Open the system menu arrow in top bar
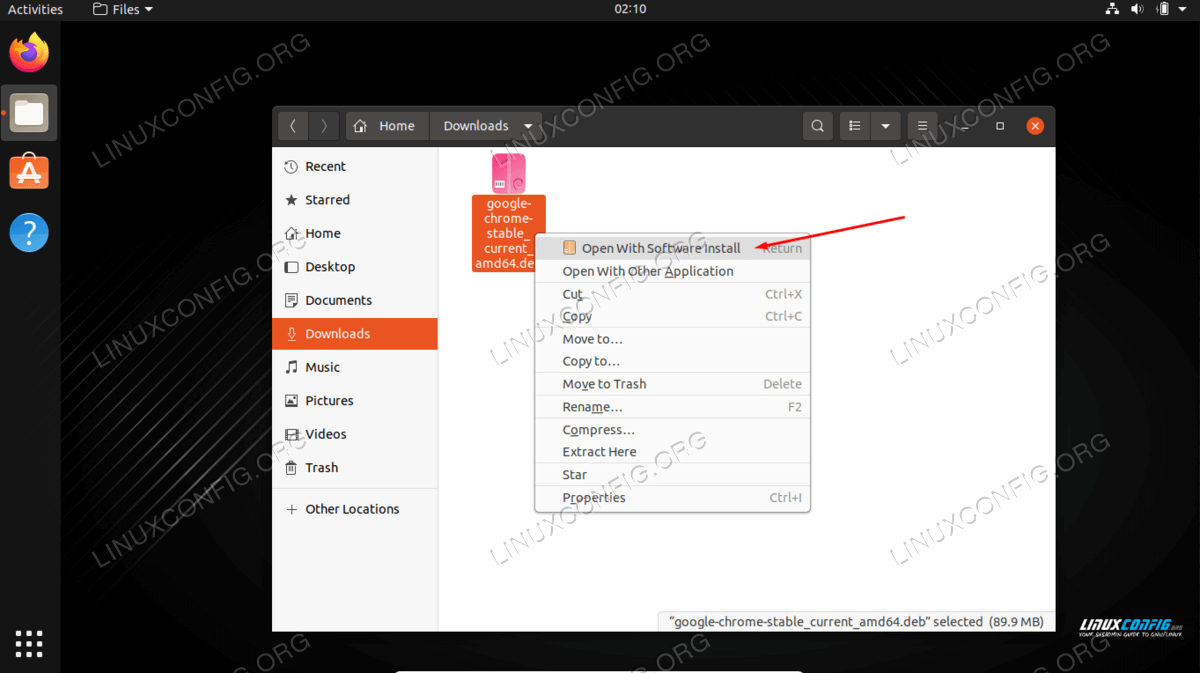The image size is (1200, 673). pyautogui.click(x=1185, y=9)
